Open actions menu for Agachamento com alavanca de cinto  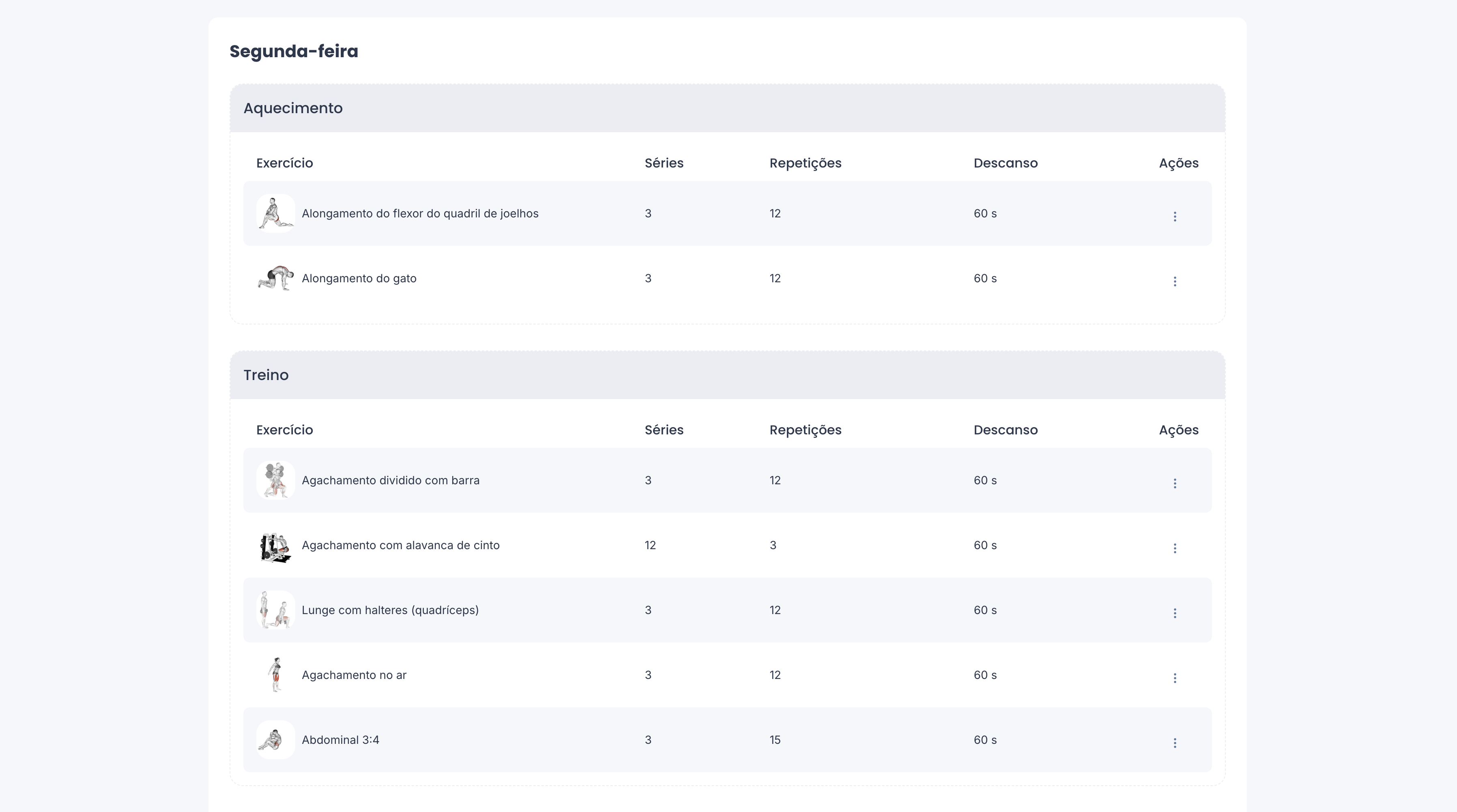[x=1175, y=548]
